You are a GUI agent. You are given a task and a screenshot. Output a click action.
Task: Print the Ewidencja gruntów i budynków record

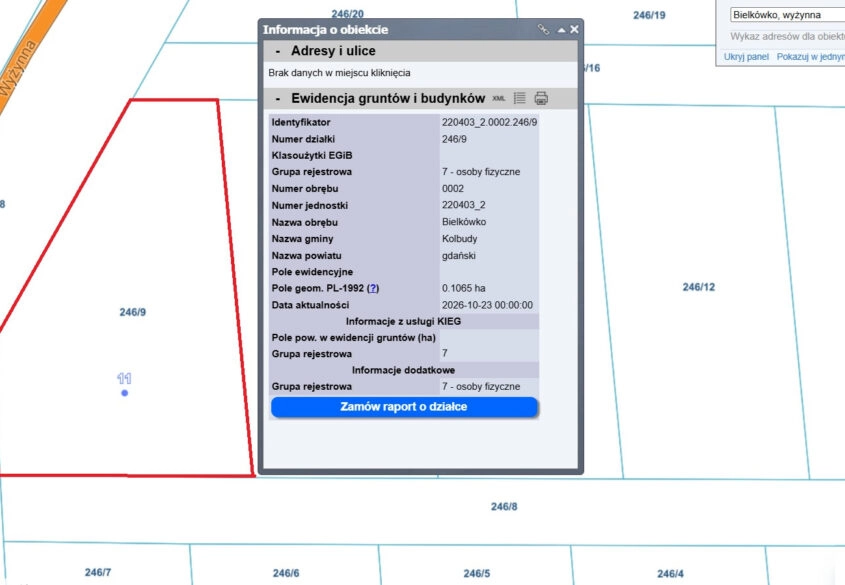pos(541,98)
